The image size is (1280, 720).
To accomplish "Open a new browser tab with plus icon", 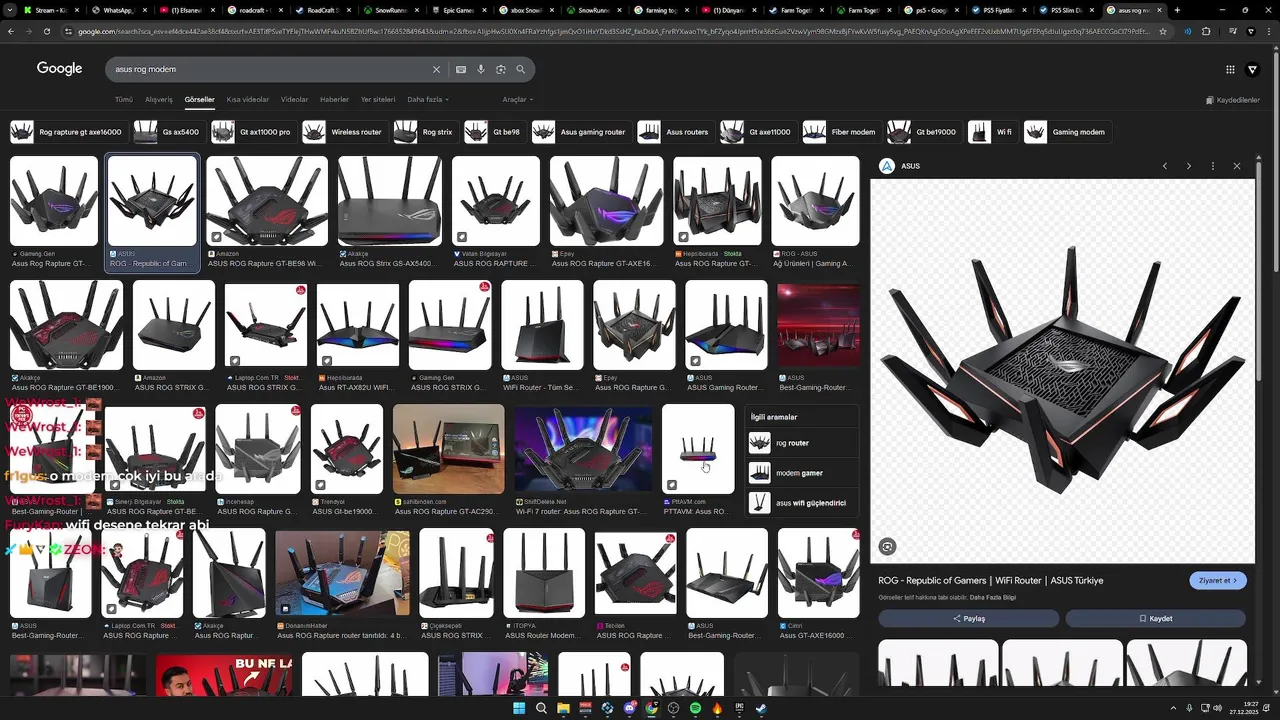I will pos(1177,10).
